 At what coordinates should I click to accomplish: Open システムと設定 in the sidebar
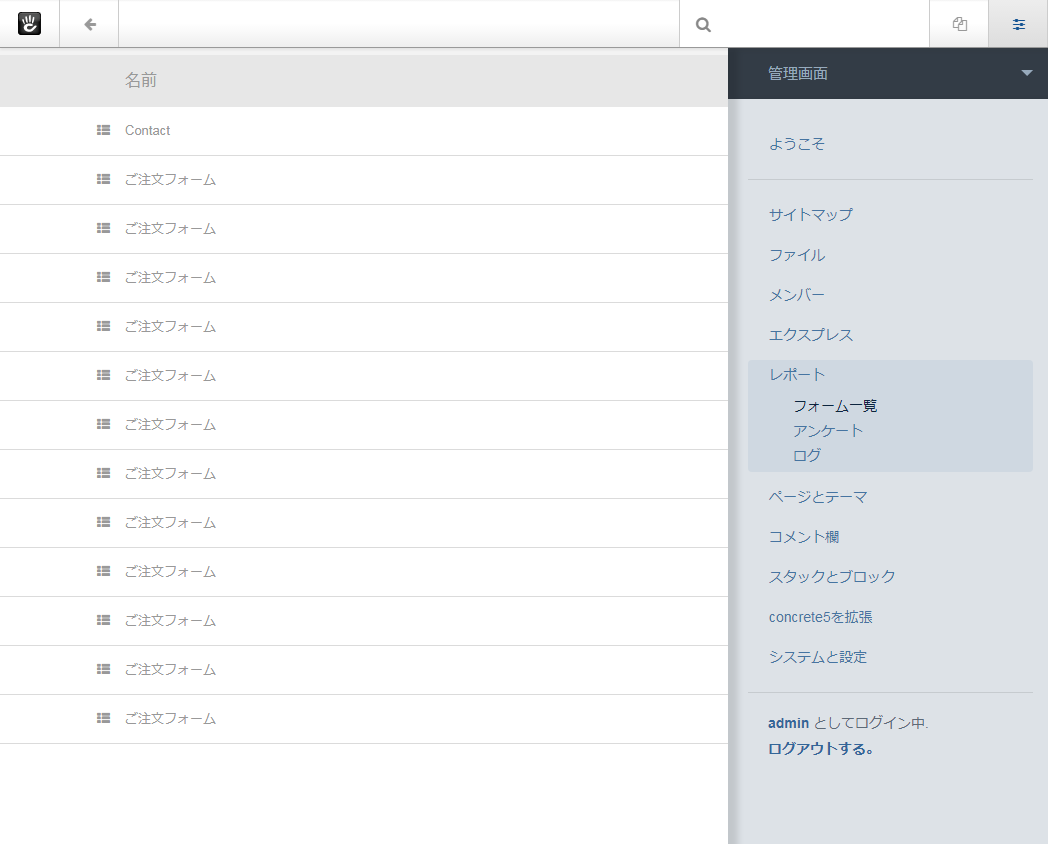click(x=818, y=657)
